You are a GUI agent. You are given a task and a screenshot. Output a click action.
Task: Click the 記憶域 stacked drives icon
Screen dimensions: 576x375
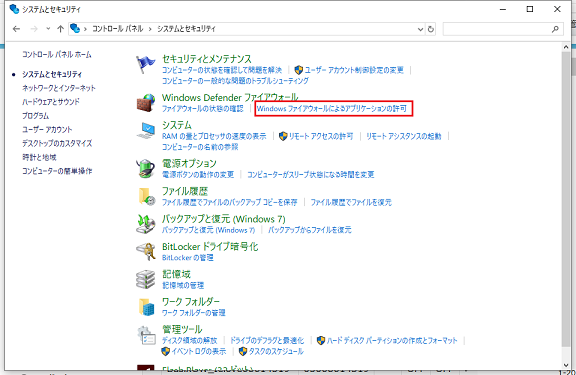145,280
